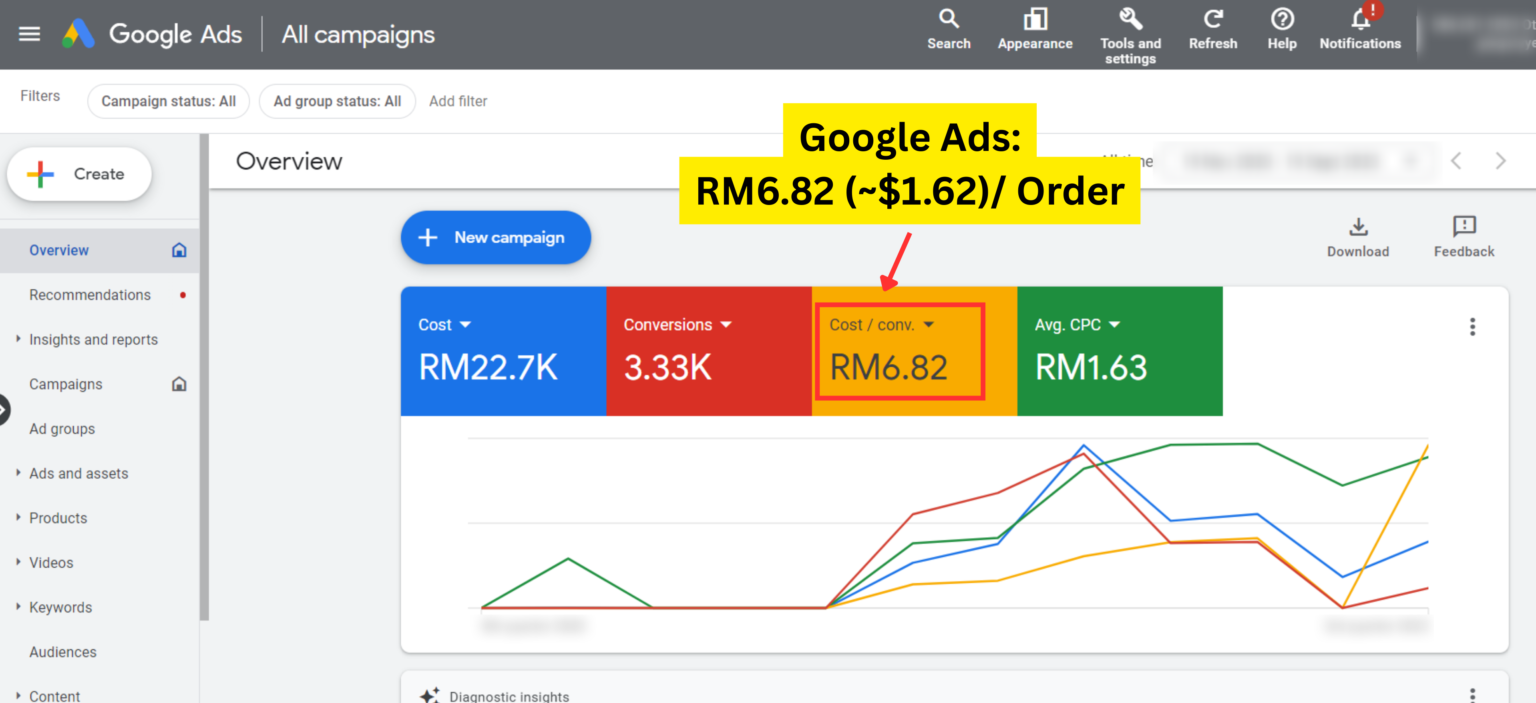This screenshot has width=1536, height=703.
Task: Click the Refresh icon
Action: coord(1213,20)
